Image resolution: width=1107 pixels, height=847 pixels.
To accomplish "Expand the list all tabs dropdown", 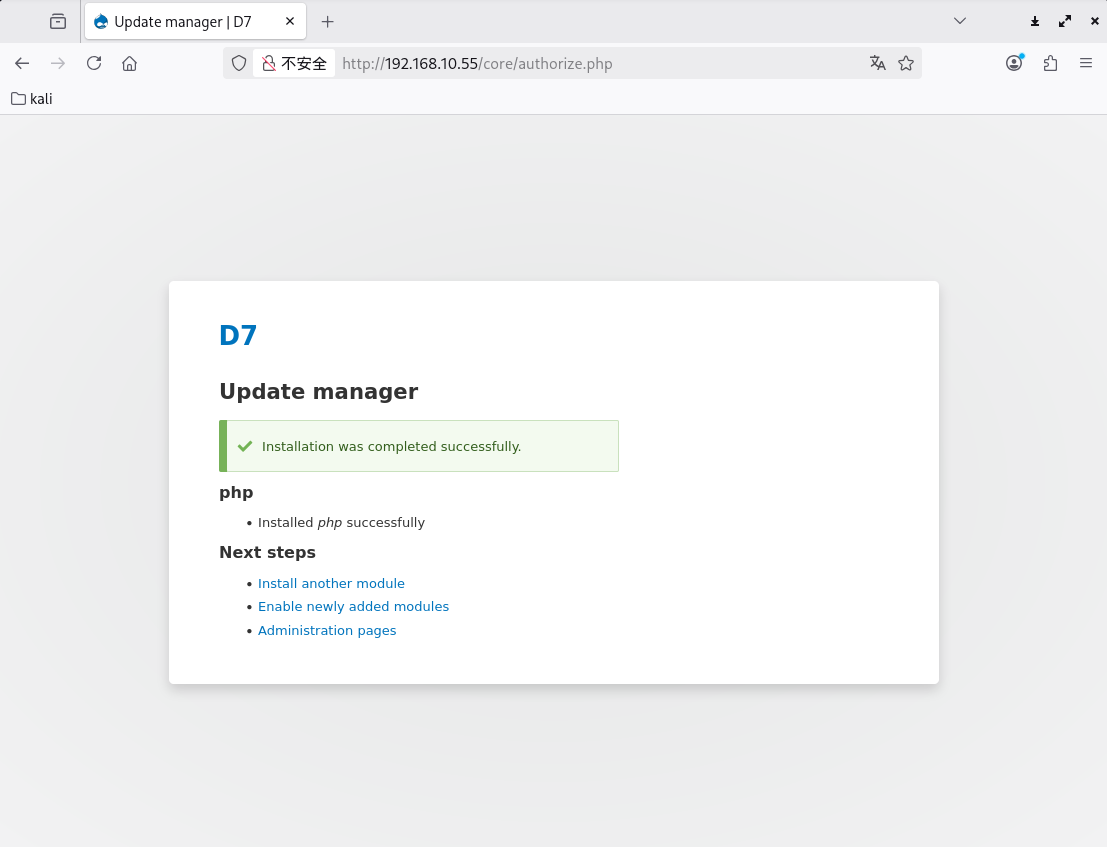I will [960, 21].
